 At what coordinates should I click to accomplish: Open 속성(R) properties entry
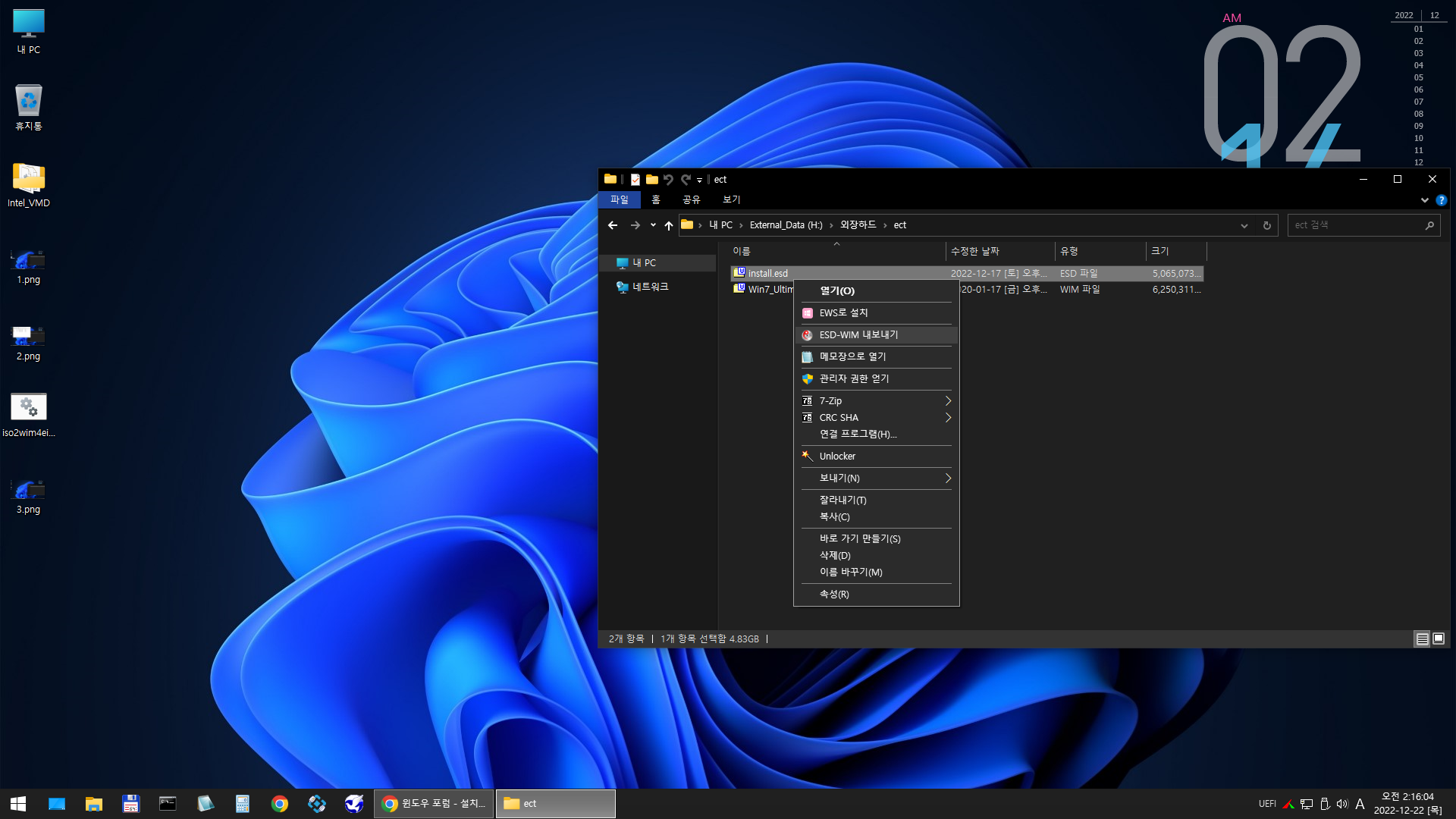[x=876, y=594]
